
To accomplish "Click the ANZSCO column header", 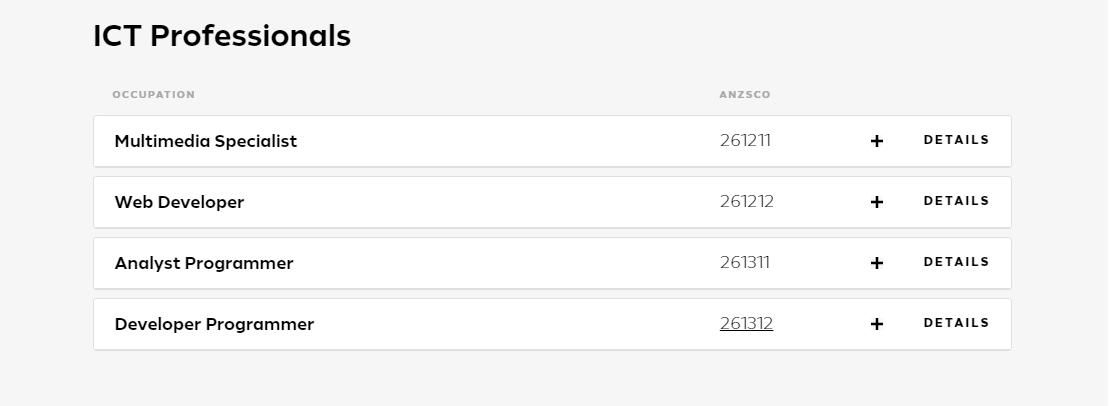I will [745, 95].
